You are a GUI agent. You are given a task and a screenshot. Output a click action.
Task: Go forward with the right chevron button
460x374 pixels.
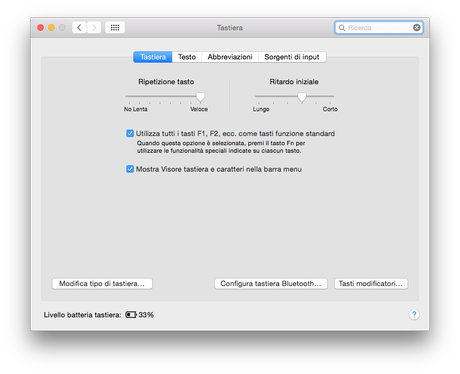[x=94, y=27]
